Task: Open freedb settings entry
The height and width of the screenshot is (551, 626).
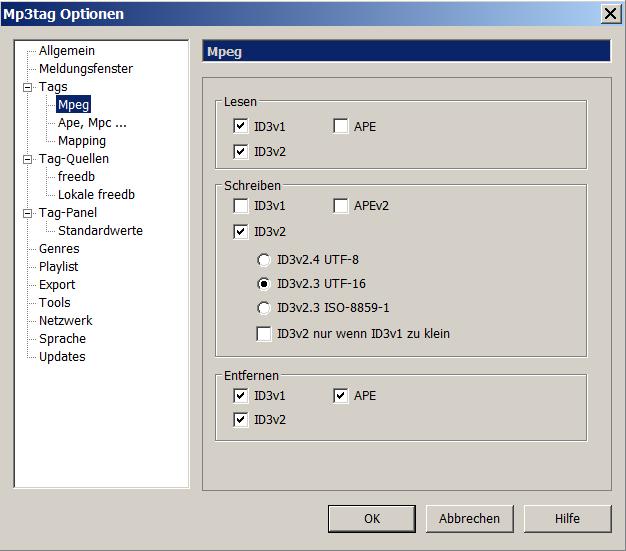Action: pyautogui.click(x=76, y=176)
